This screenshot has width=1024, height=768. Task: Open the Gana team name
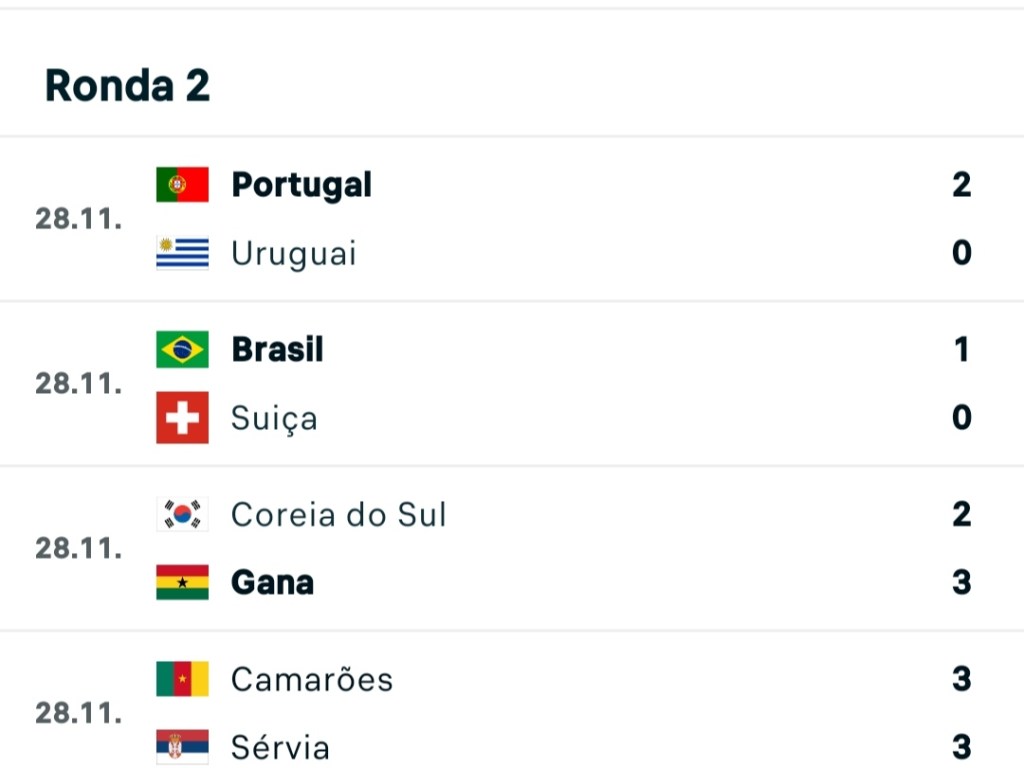[x=272, y=582]
